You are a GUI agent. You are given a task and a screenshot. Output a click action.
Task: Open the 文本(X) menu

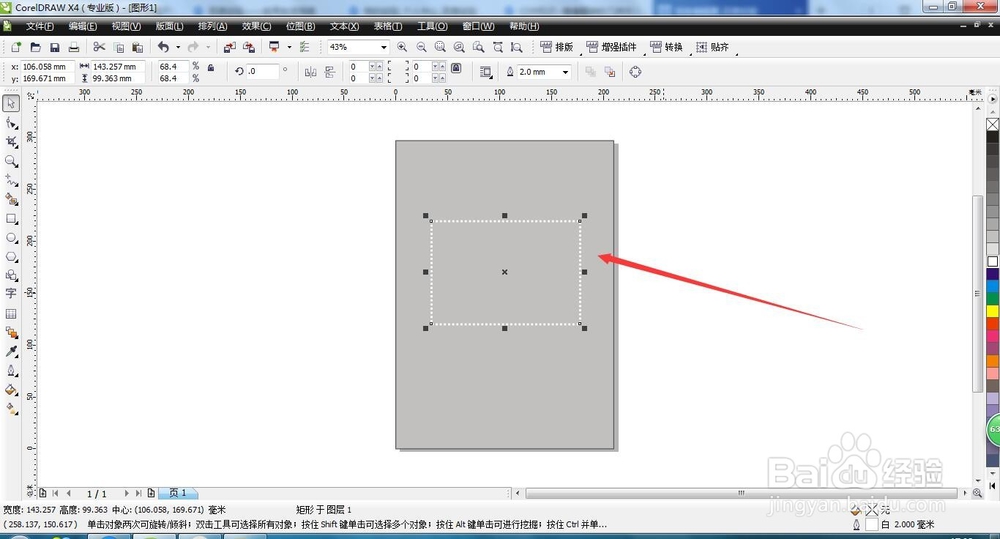coord(344,26)
